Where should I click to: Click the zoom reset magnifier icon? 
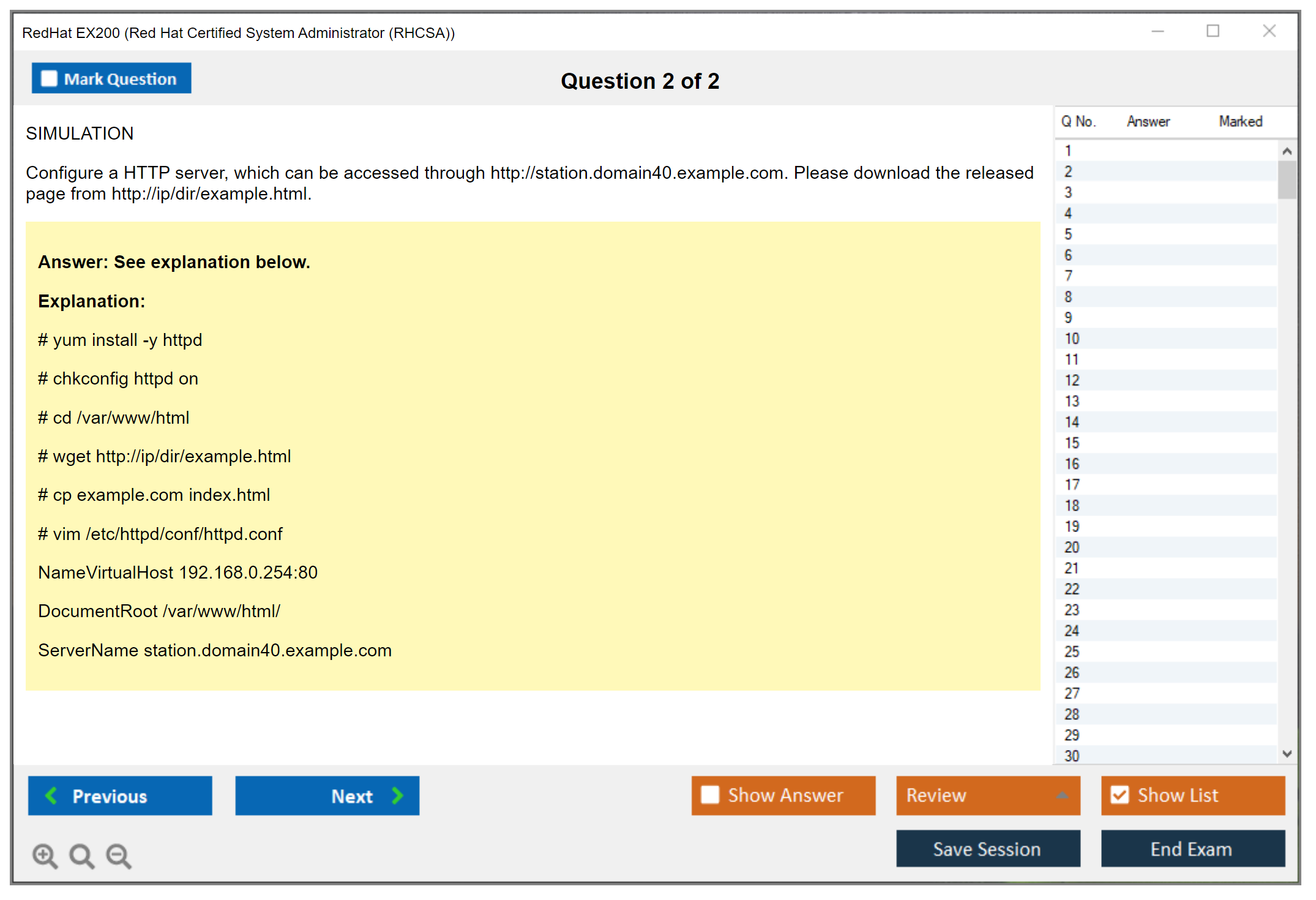81,855
